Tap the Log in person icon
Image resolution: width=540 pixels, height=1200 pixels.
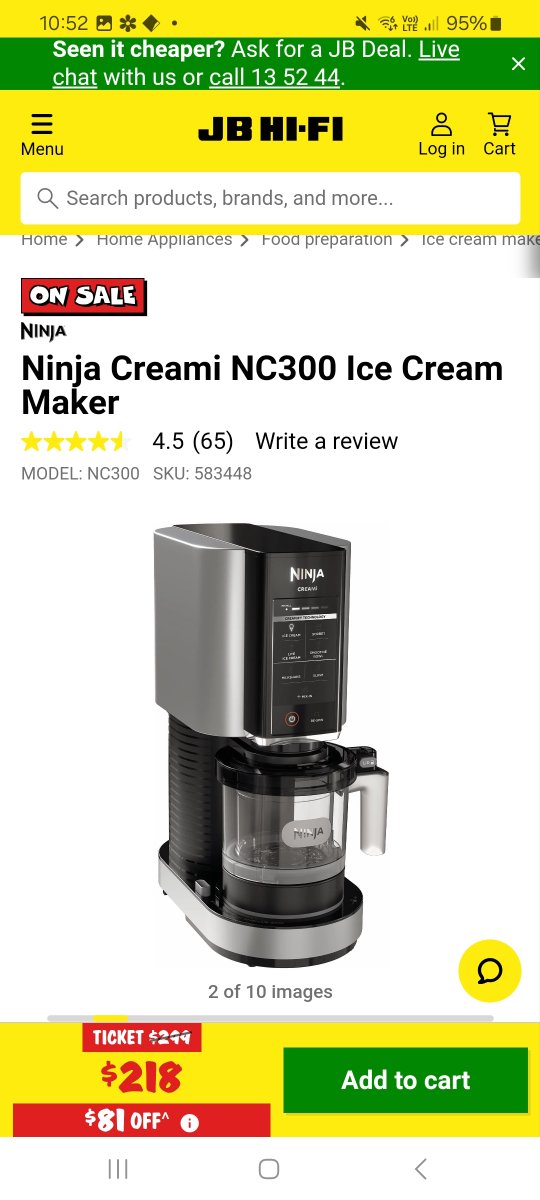[x=441, y=124]
